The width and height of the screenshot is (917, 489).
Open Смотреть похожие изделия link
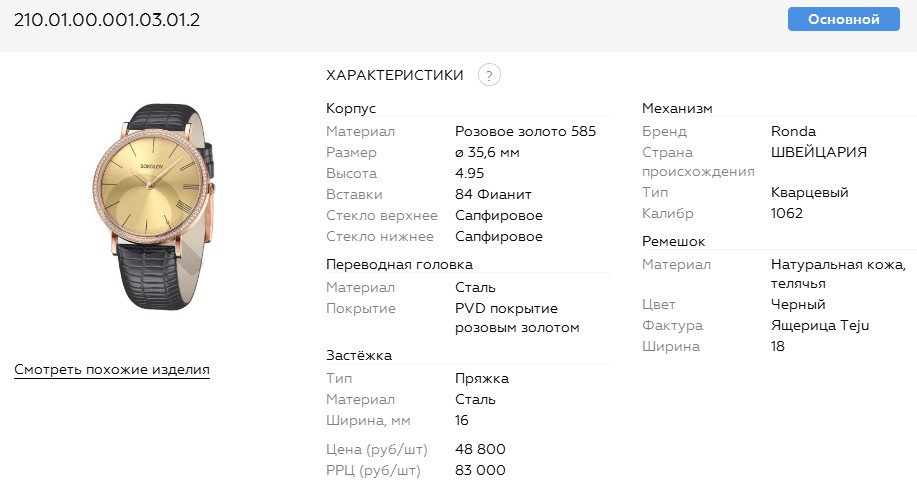pyautogui.click(x=112, y=370)
